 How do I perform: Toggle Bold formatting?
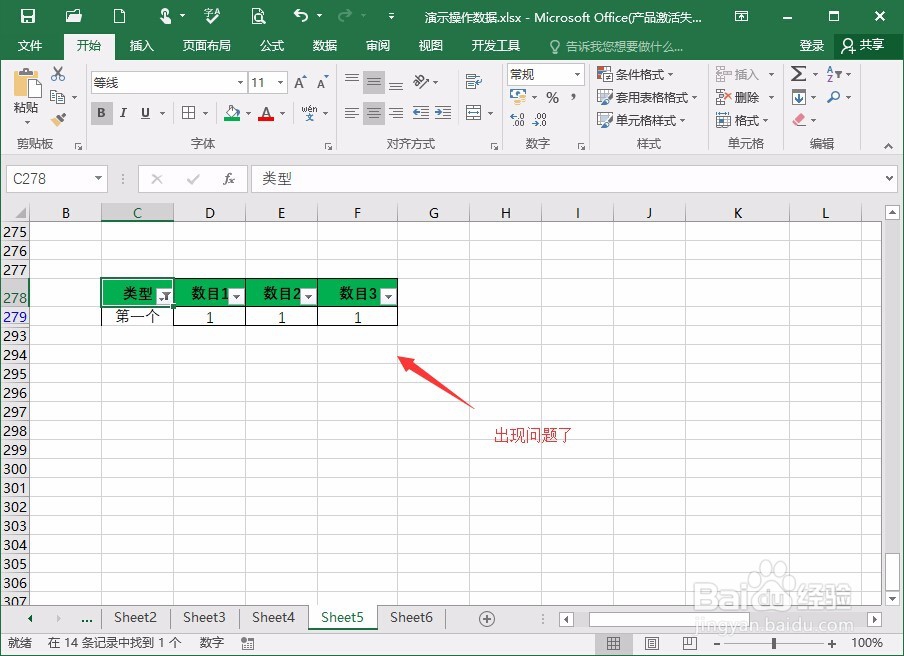(x=101, y=113)
